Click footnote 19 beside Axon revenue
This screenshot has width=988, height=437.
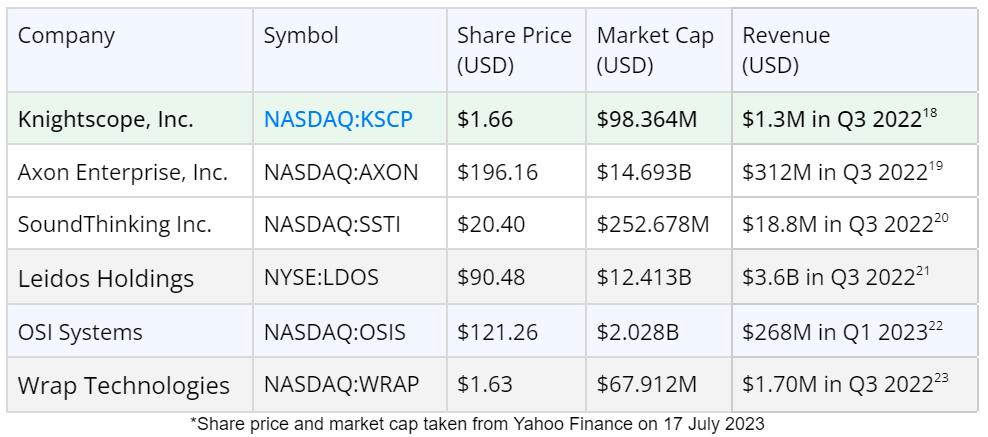tap(936, 166)
